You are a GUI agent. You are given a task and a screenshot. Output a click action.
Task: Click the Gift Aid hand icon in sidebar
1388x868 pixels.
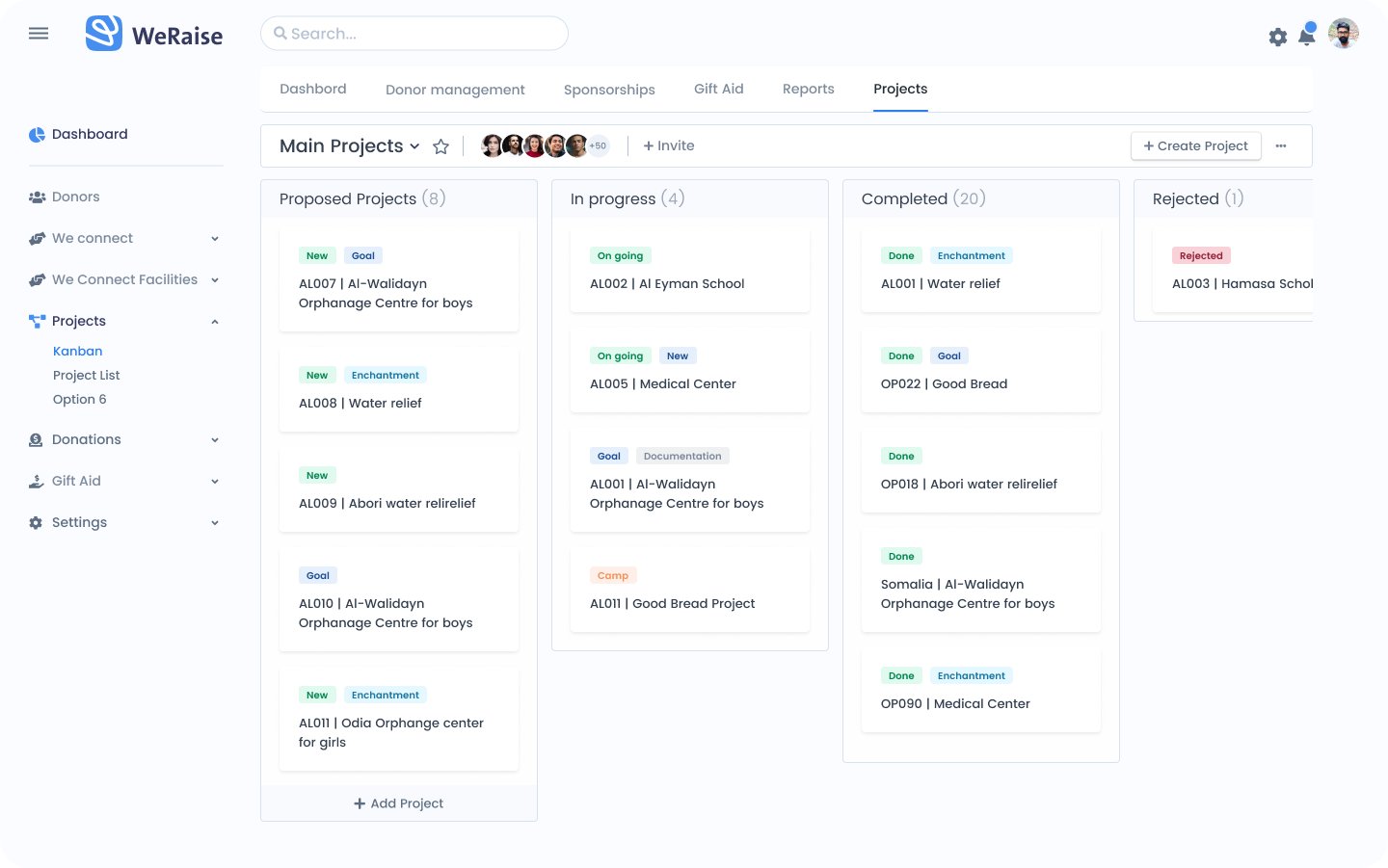(x=36, y=482)
